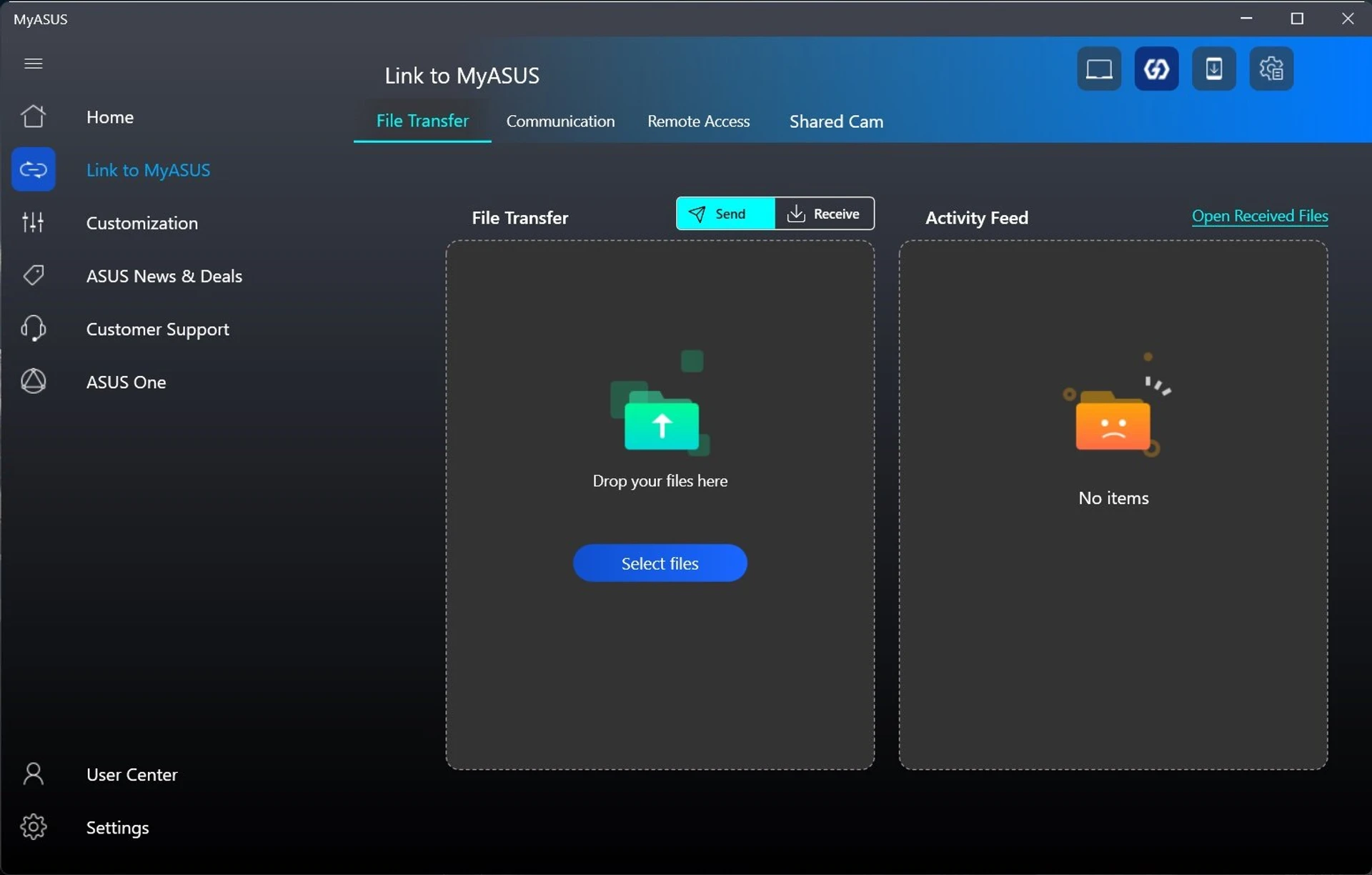
Task: Open Settings from sidebar label
Action: click(117, 828)
